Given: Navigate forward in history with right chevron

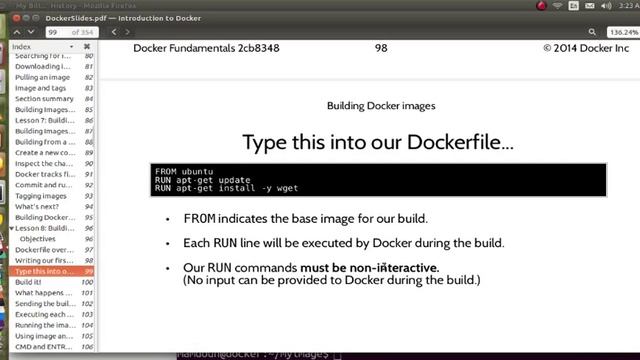Looking at the screenshot, I should 127,32.
